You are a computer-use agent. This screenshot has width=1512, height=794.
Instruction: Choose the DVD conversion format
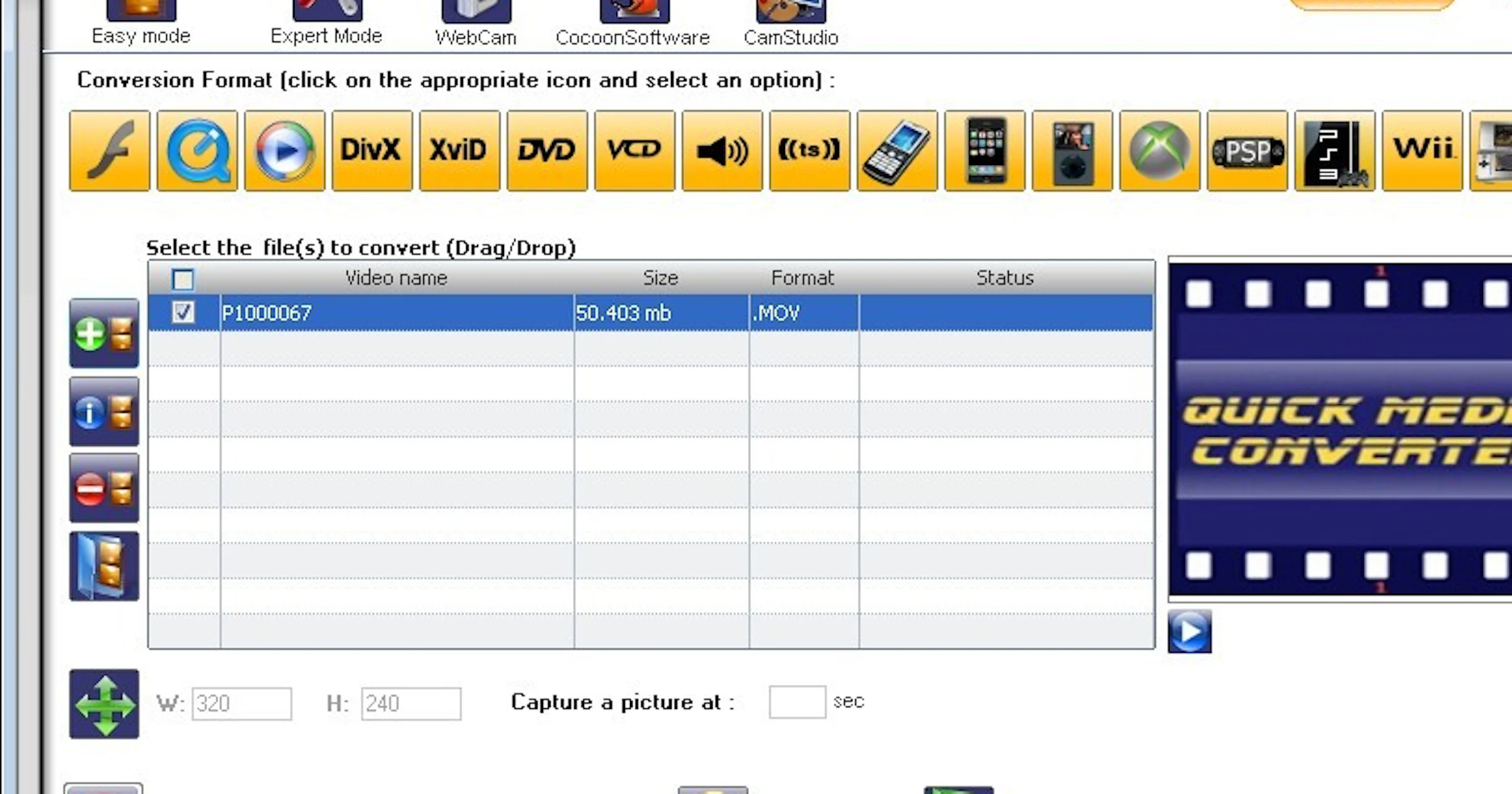(547, 151)
